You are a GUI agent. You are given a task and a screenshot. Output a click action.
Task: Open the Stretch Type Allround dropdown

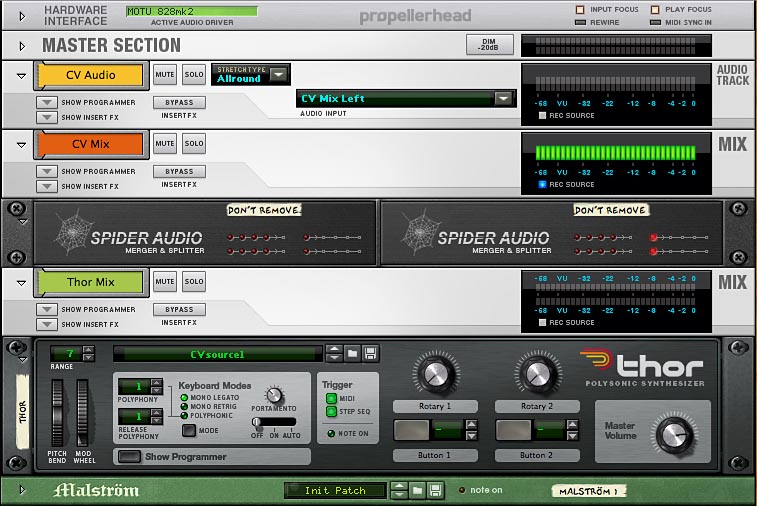[279, 74]
